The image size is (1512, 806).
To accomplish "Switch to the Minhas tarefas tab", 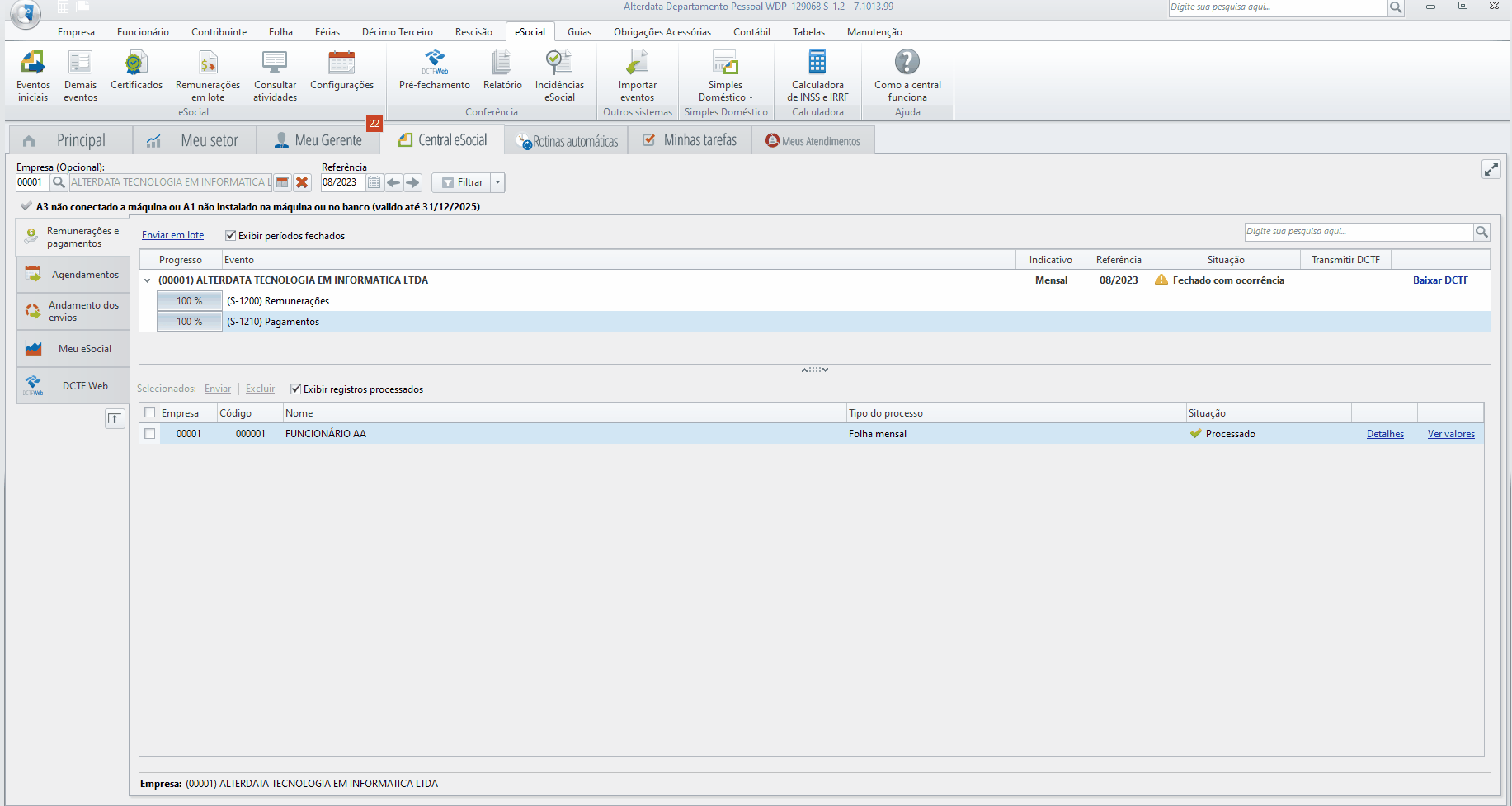I will pos(690,141).
